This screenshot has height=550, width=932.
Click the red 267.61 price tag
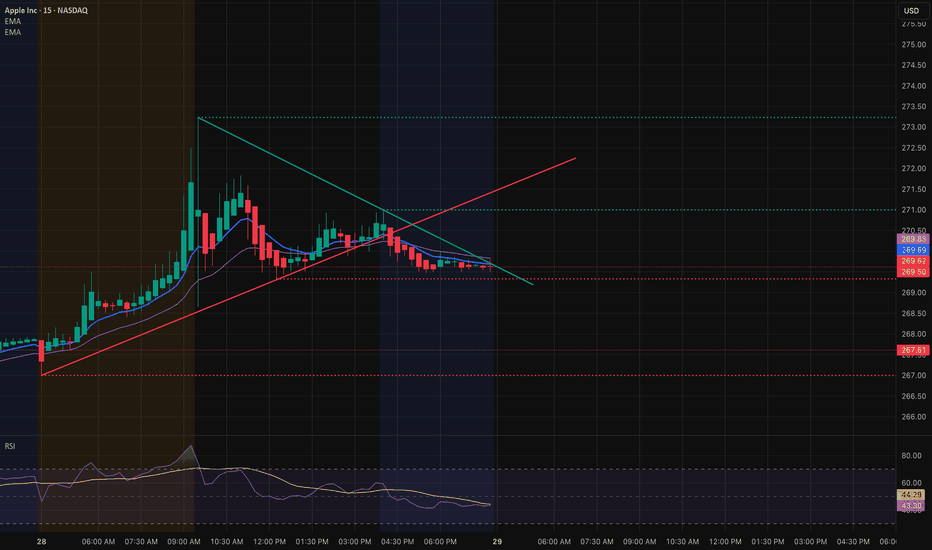915,350
